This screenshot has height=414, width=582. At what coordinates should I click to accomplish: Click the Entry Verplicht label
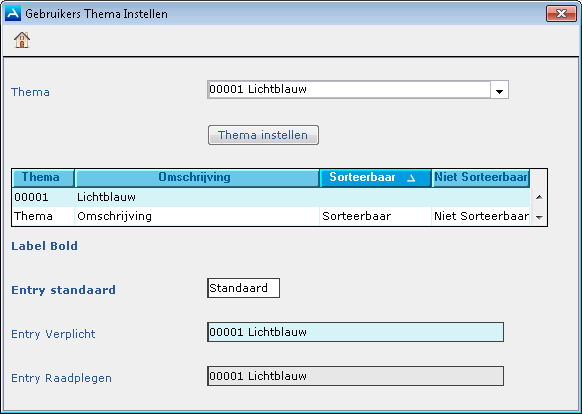(x=53, y=334)
